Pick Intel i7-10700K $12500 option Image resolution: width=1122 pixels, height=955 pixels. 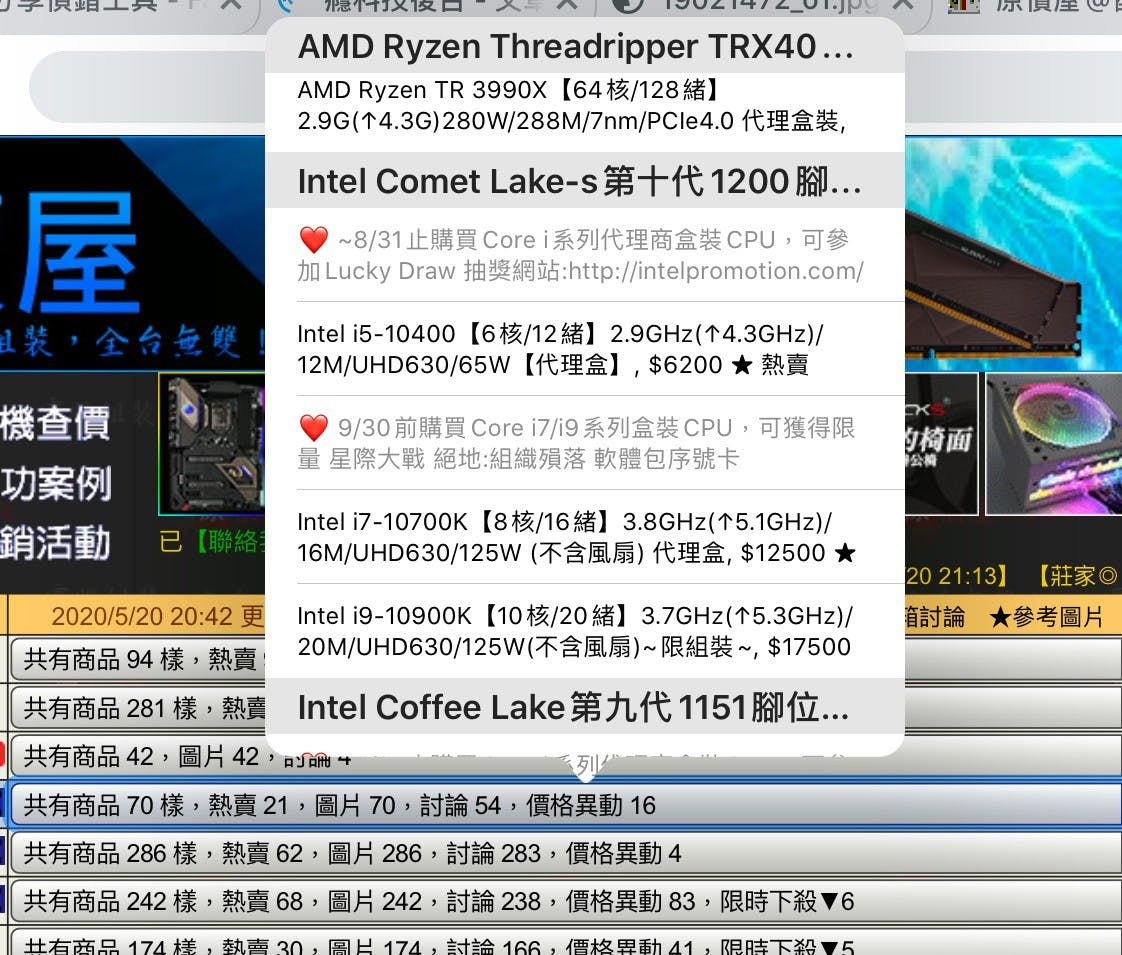click(x=585, y=537)
